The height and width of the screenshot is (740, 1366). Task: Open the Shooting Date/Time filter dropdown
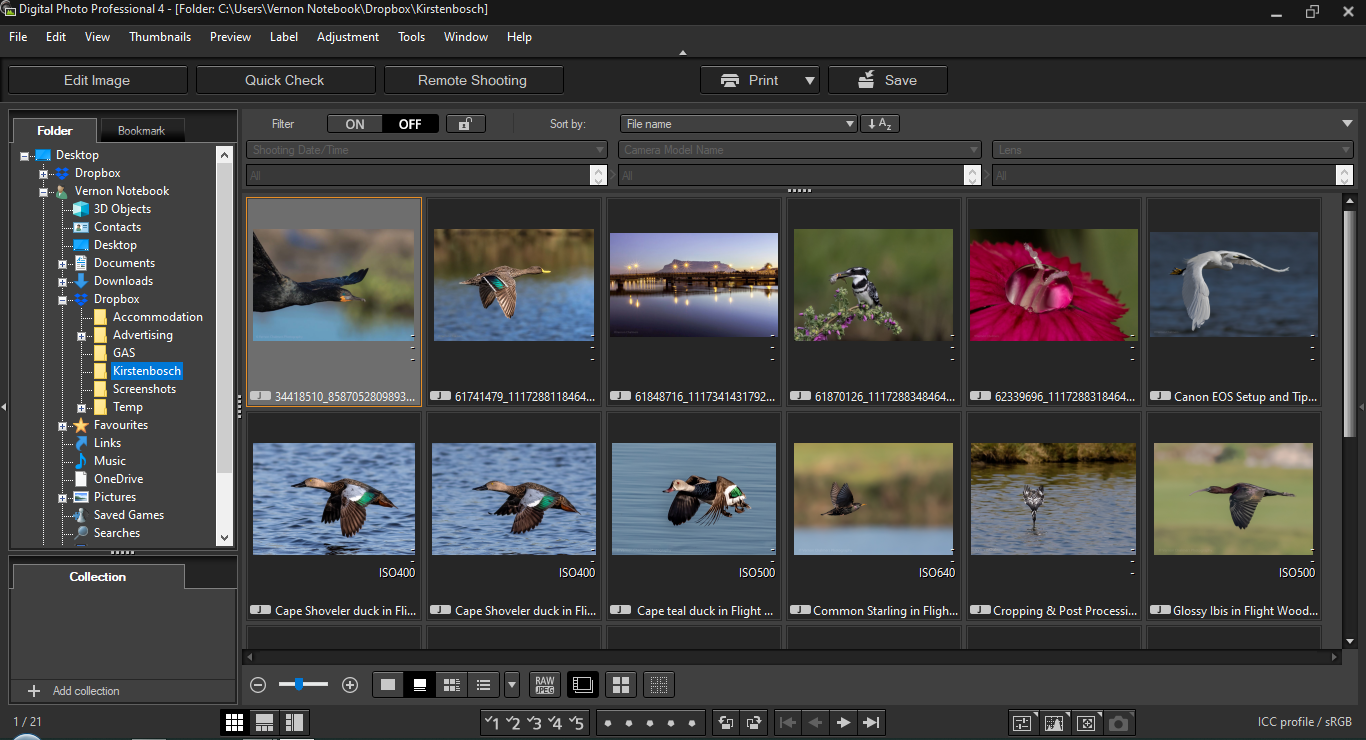(427, 150)
